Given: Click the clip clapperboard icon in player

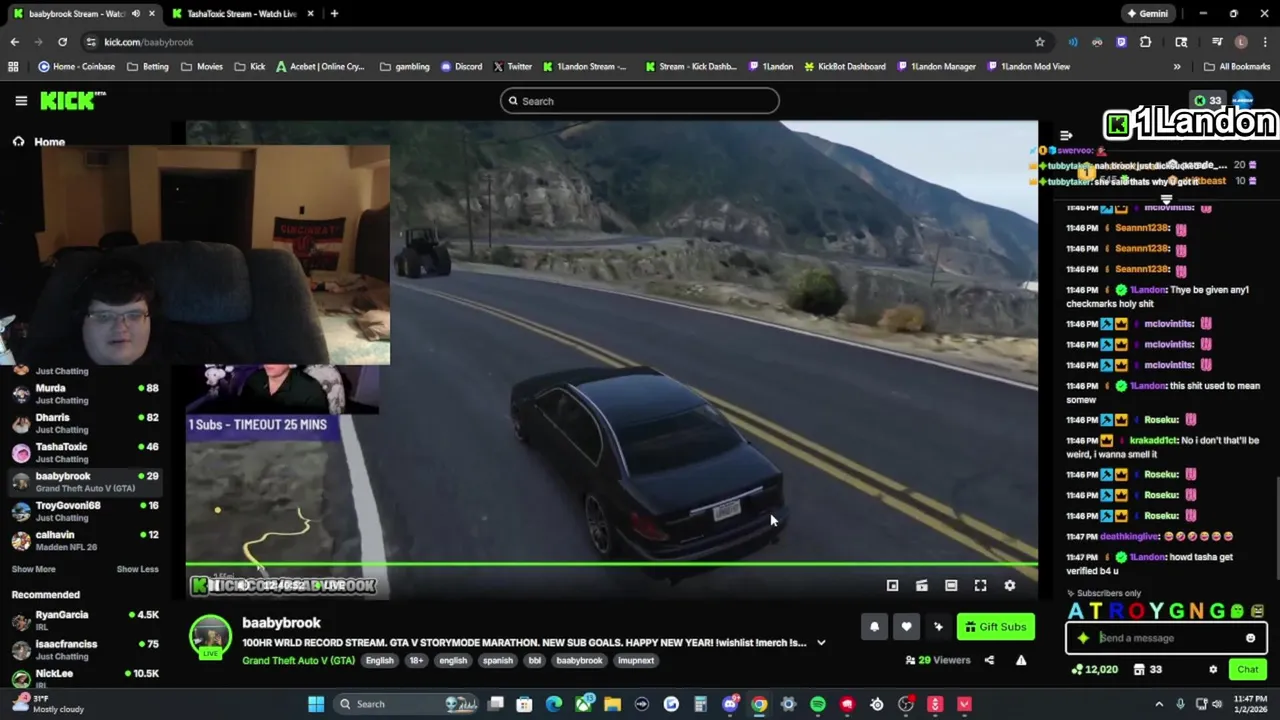Looking at the screenshot, I should 922,586.
